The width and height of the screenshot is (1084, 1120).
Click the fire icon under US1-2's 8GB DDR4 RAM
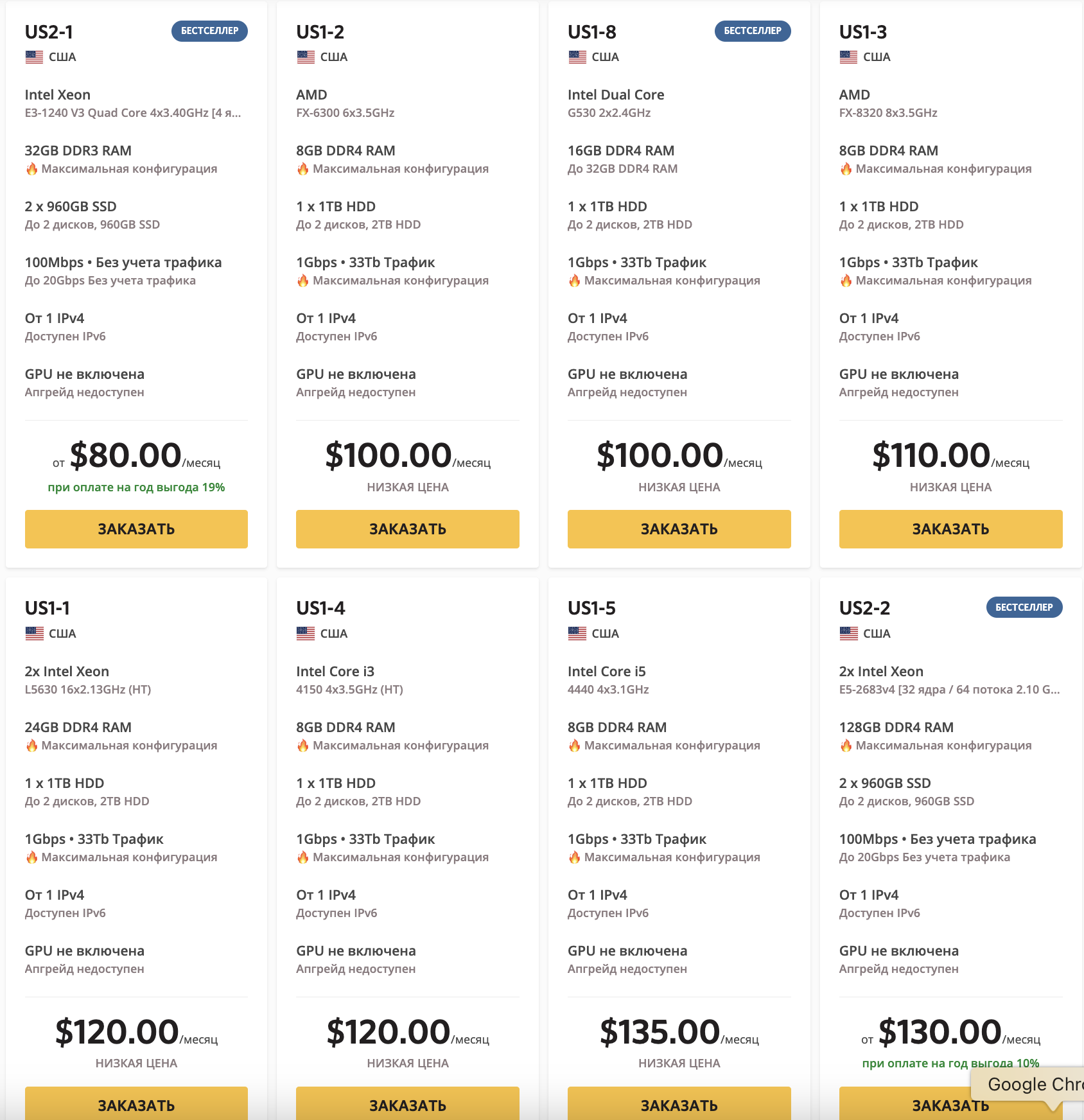(302, 169)
